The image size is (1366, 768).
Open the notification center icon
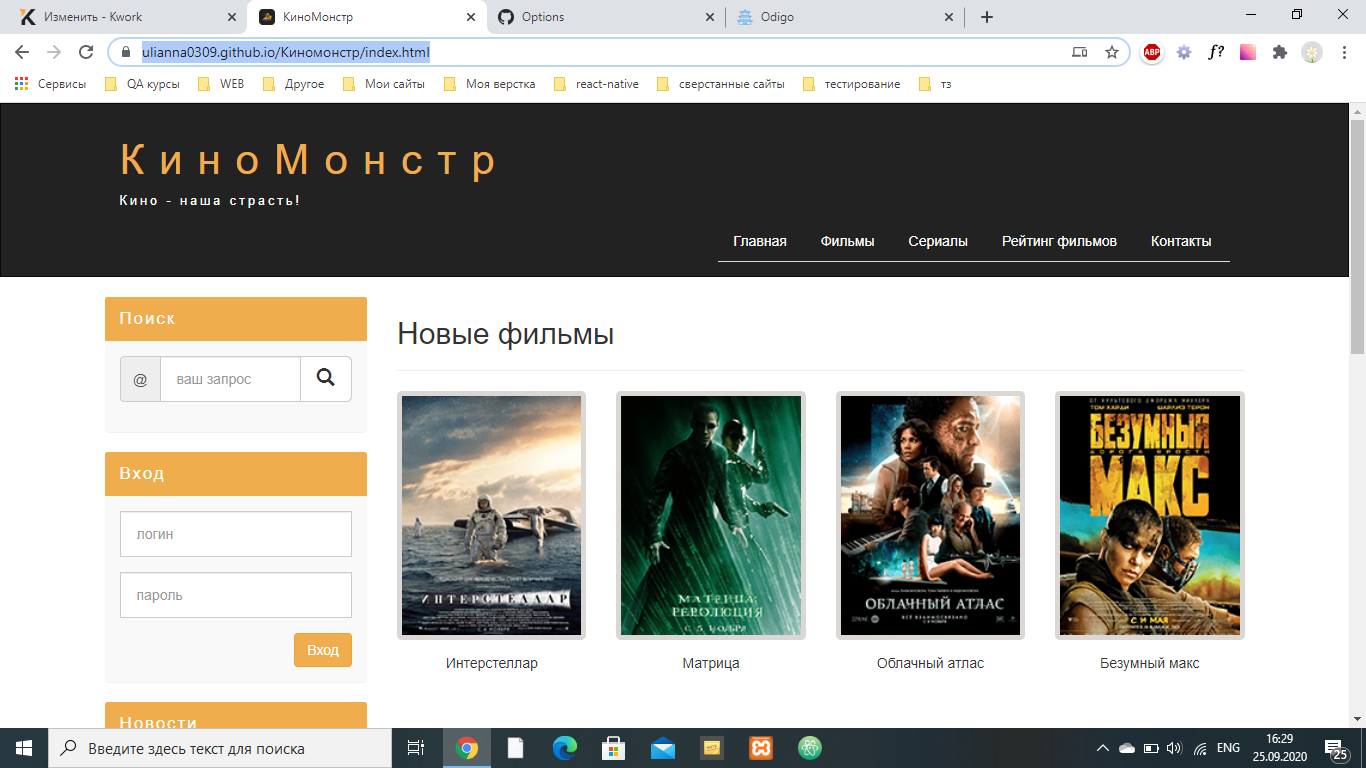1333,748
